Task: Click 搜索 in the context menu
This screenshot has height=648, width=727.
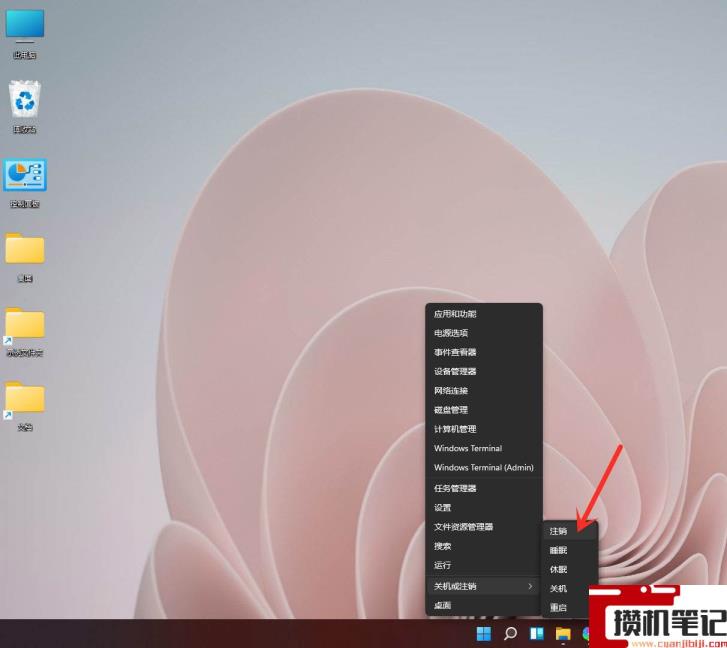Action: pos(484,546)
